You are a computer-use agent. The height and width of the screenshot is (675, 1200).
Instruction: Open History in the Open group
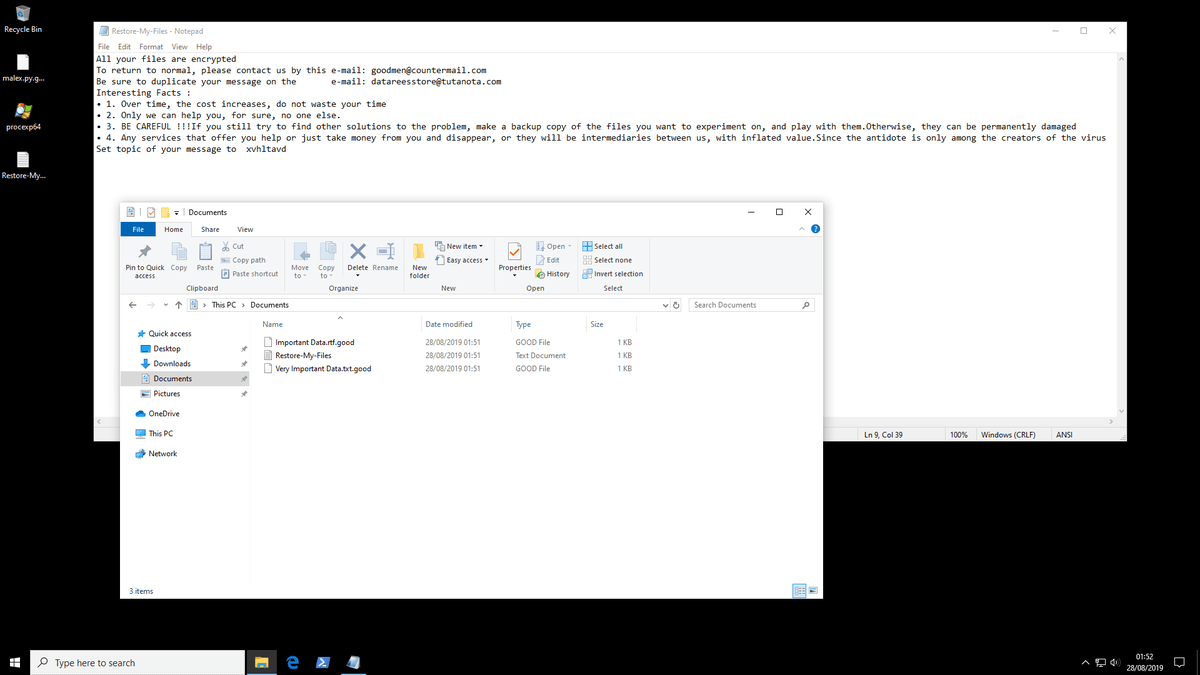tap(553, 274)
